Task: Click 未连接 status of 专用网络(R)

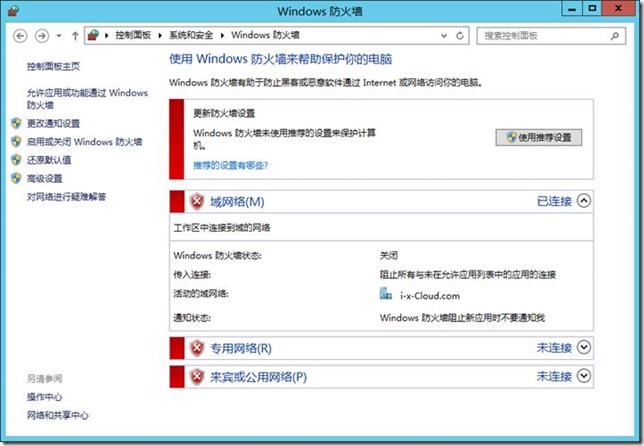Action: pos(554,348)
